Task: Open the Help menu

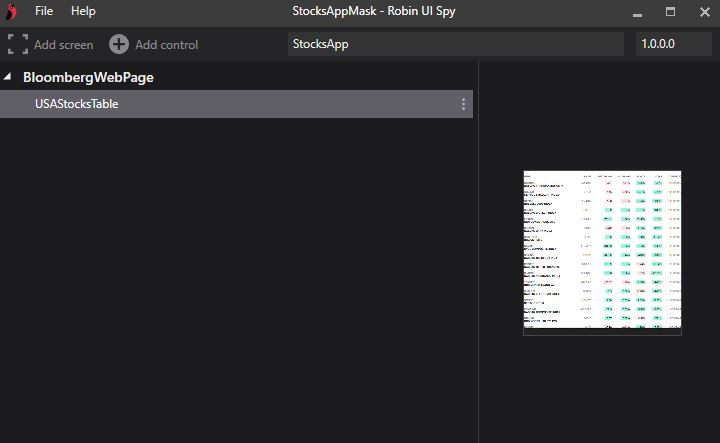Action: click(x=83, y=11)
